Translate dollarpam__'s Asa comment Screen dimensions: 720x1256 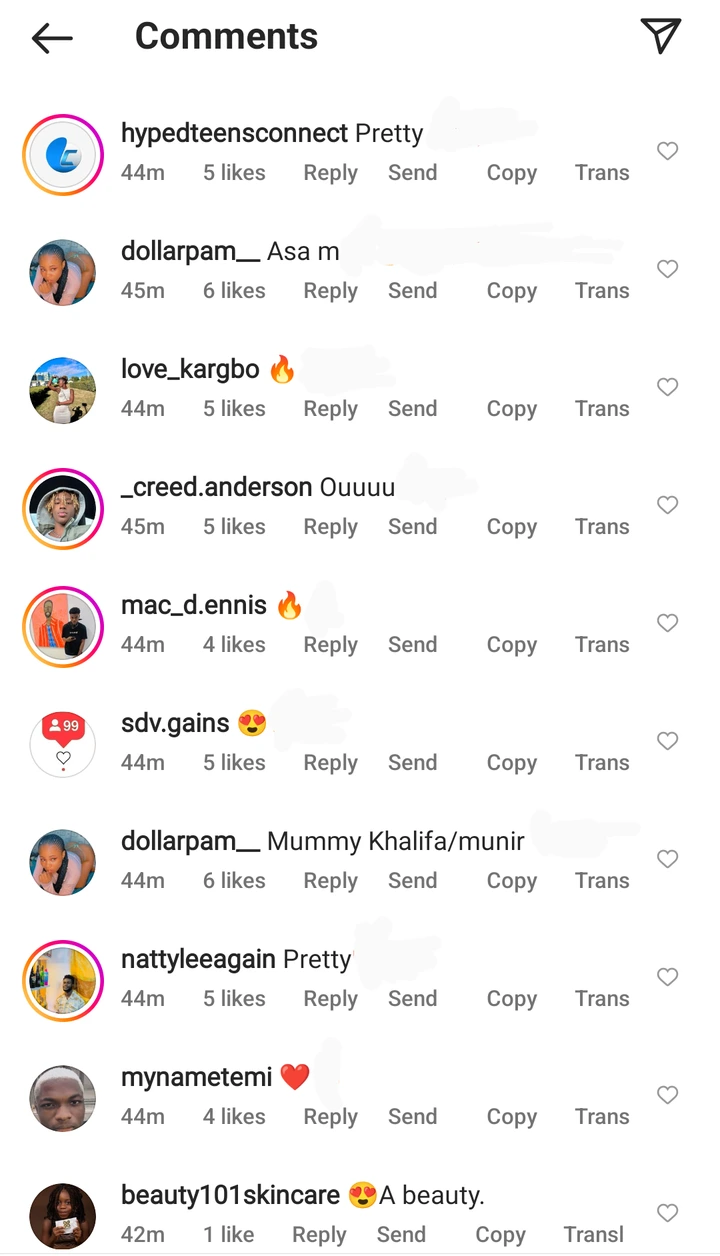coord(601,291)
